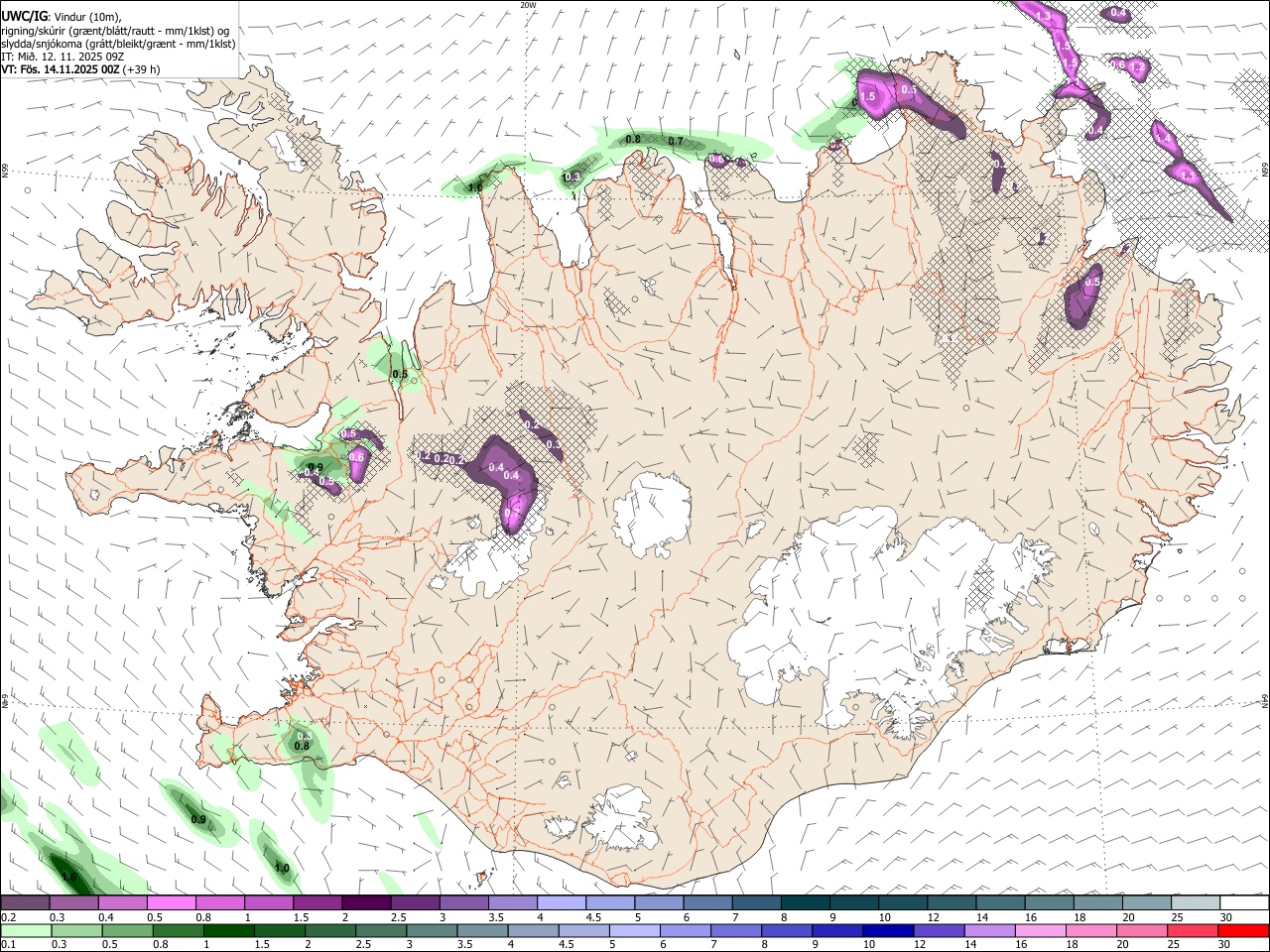Click the dark teal snow swatch labeled 9
This screenshot has width=1270, height=952.
(x=852, y=903)
